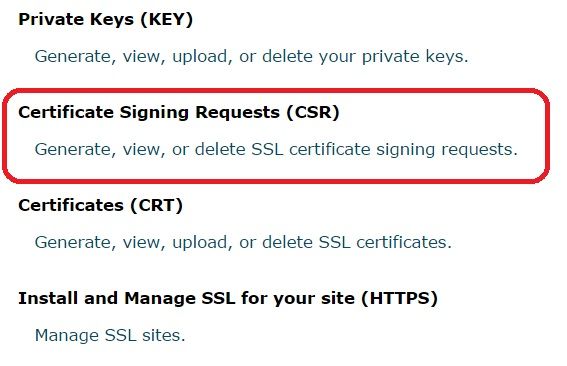Screen dimensions: 567x366
Task: Visit the SSL sites management page link
Action: click(110, 335)
